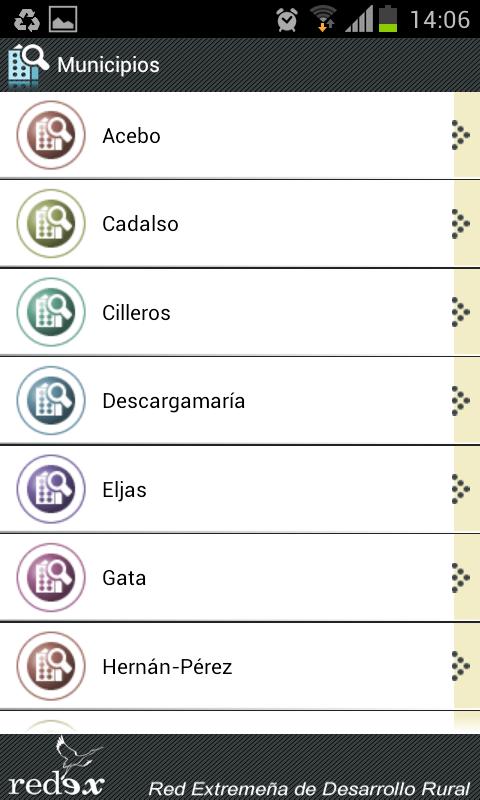Tap the blue Descargamaría municipality icon
The image size is (480, 800).
pos(51,401)
